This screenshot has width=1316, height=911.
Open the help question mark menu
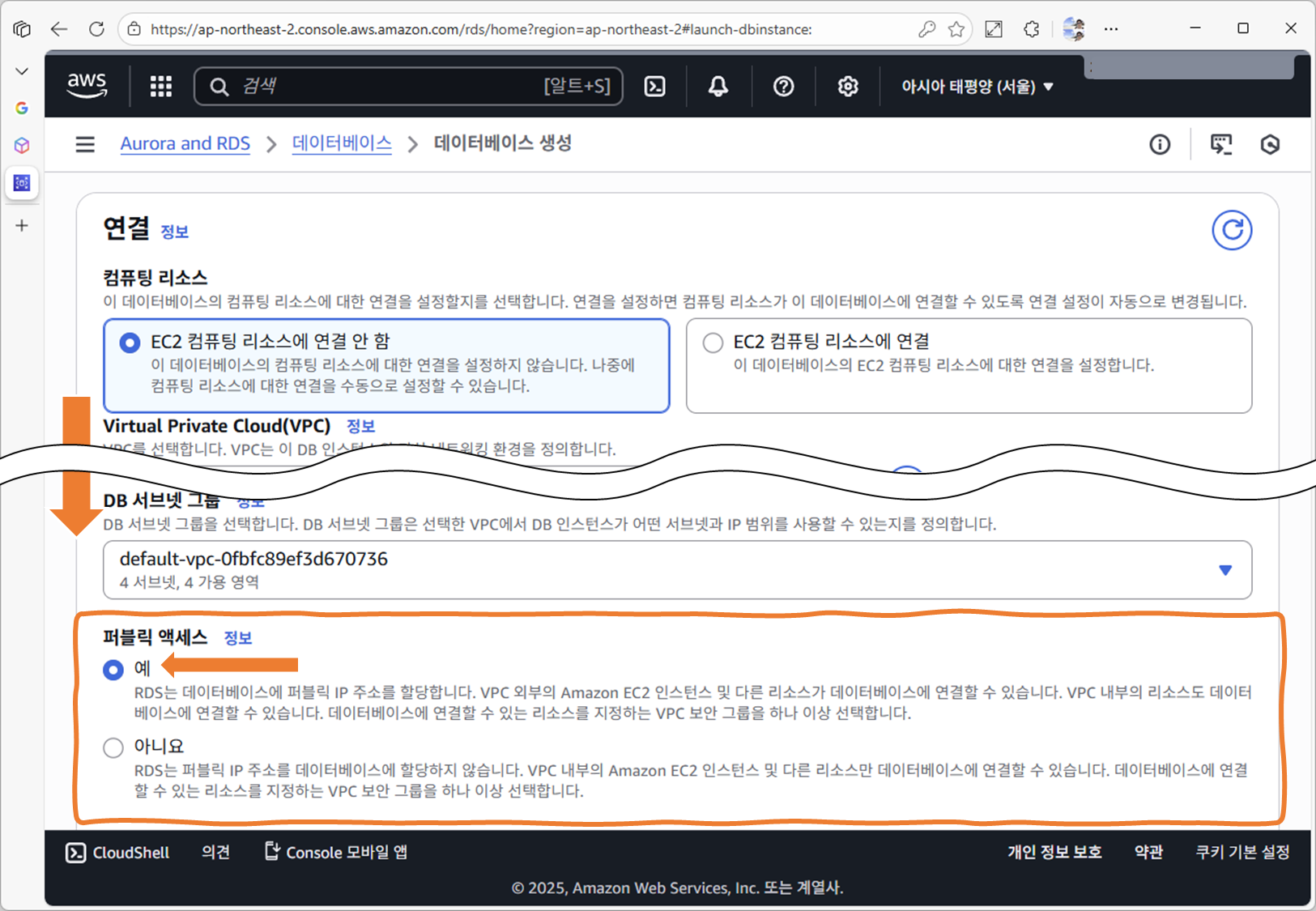pos(783,86)
